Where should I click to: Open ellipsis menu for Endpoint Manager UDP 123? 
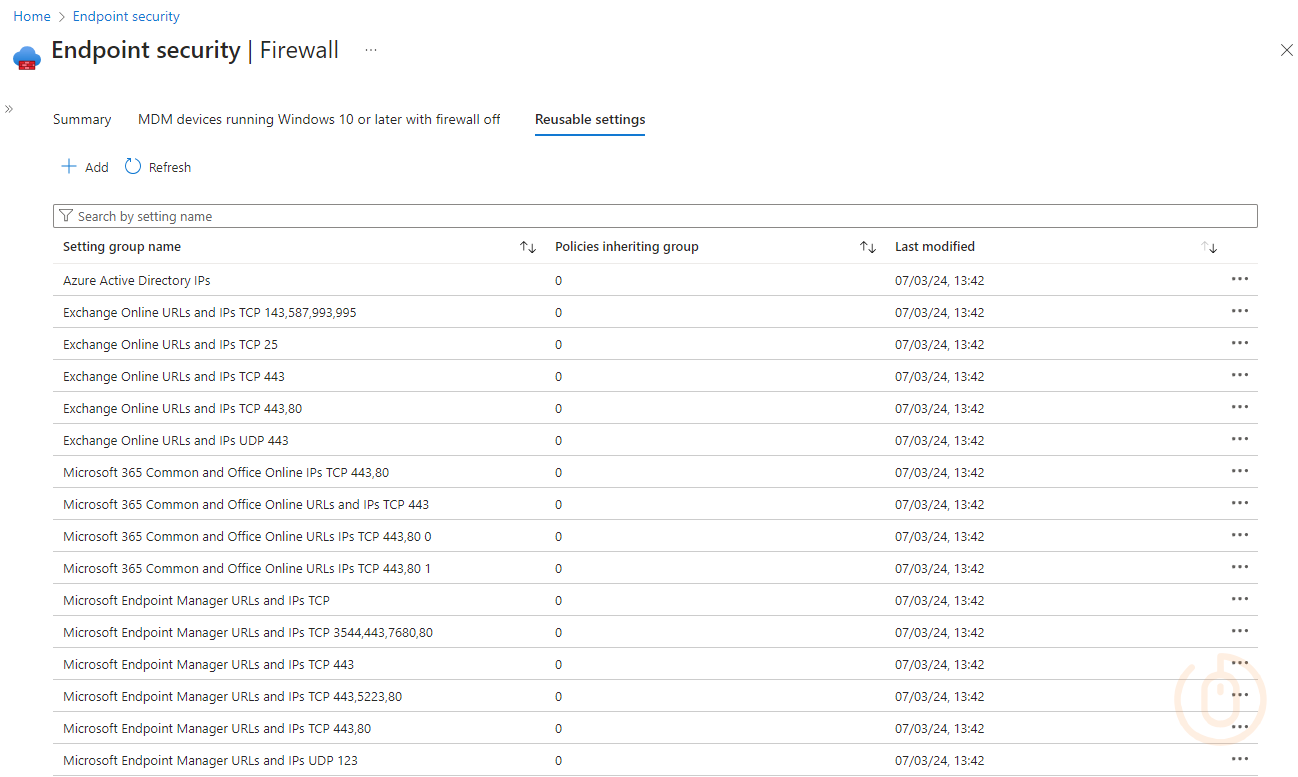(1240, 759)
